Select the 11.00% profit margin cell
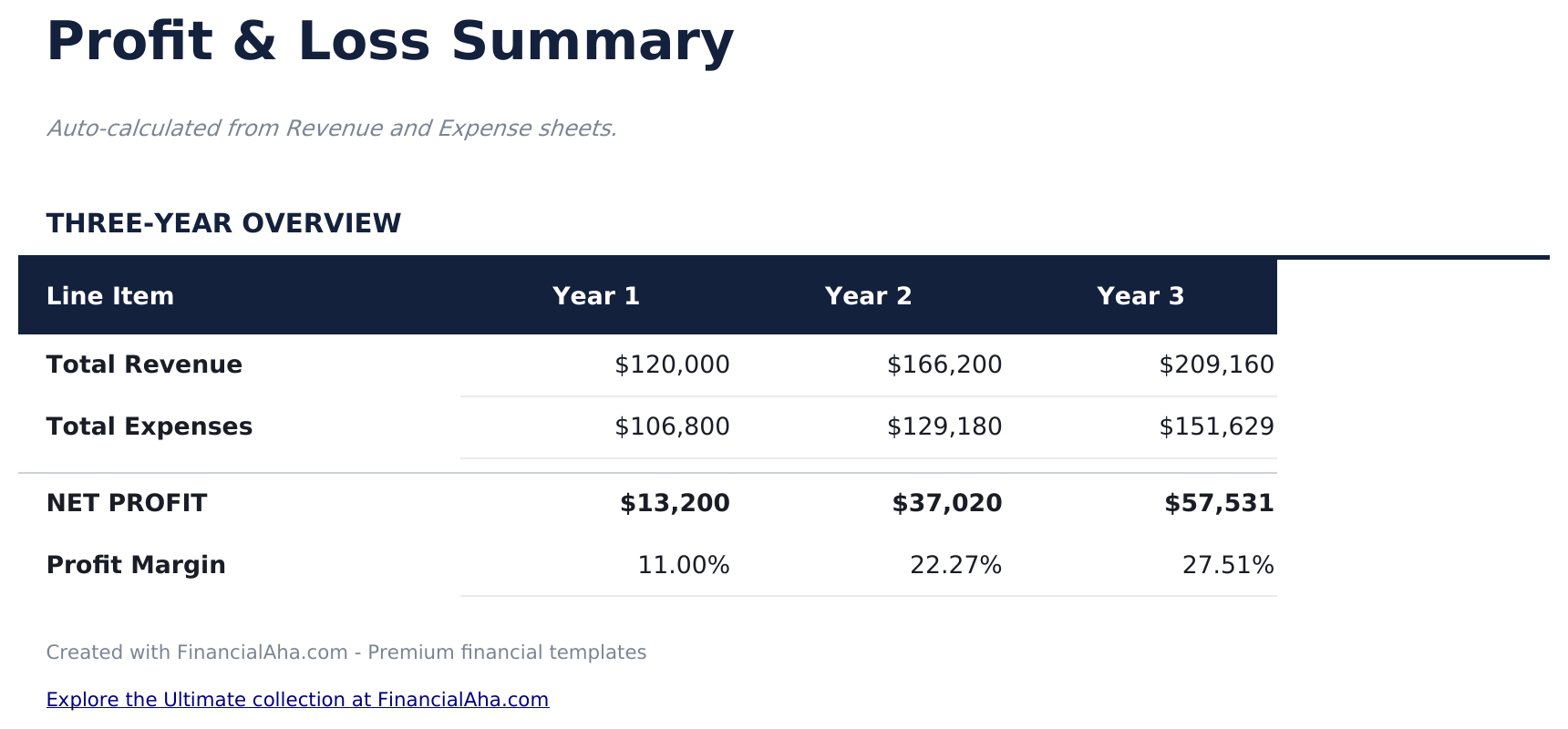 [x=684, y=565]
